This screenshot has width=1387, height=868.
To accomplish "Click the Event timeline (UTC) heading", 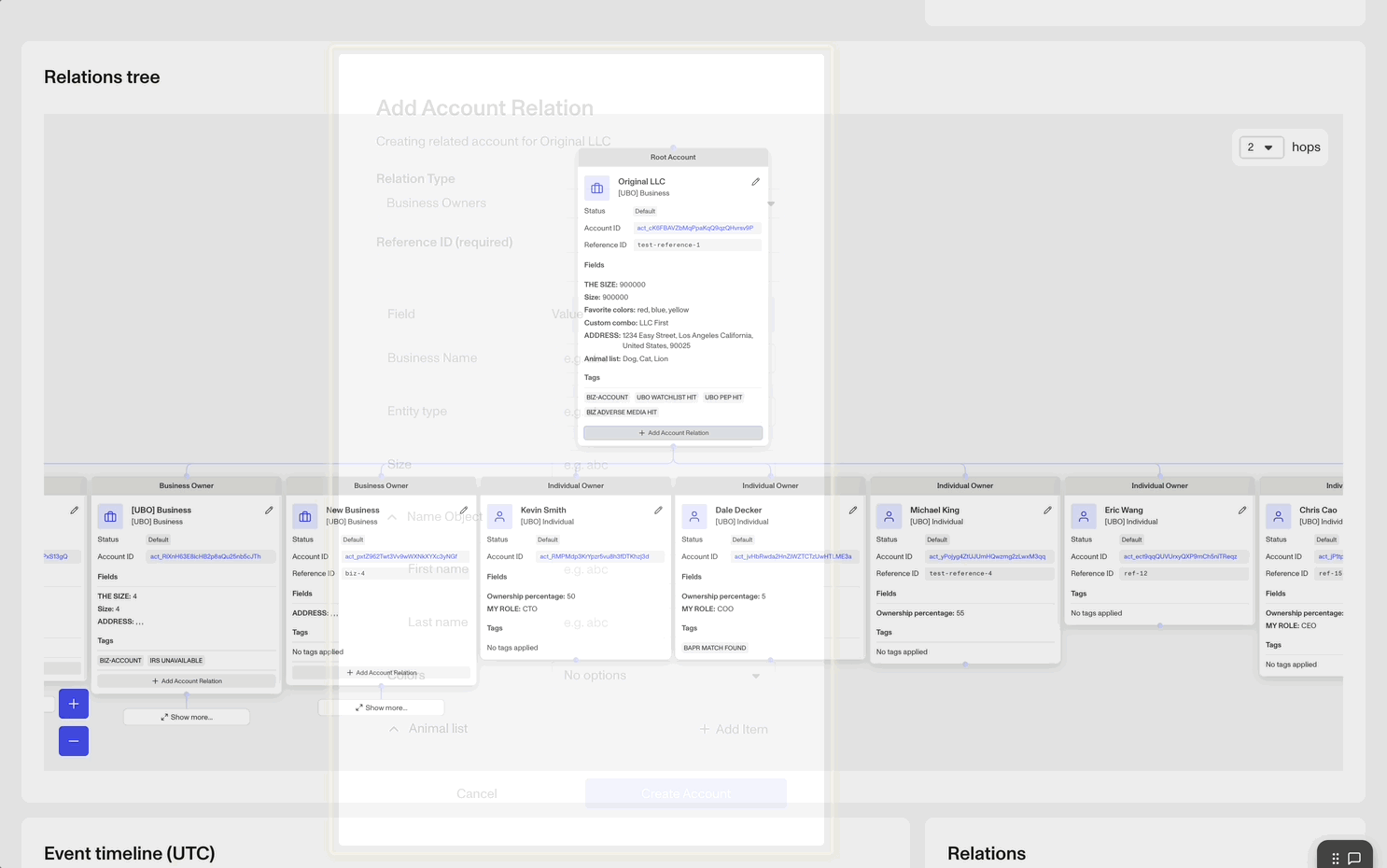I will [130, 854].
